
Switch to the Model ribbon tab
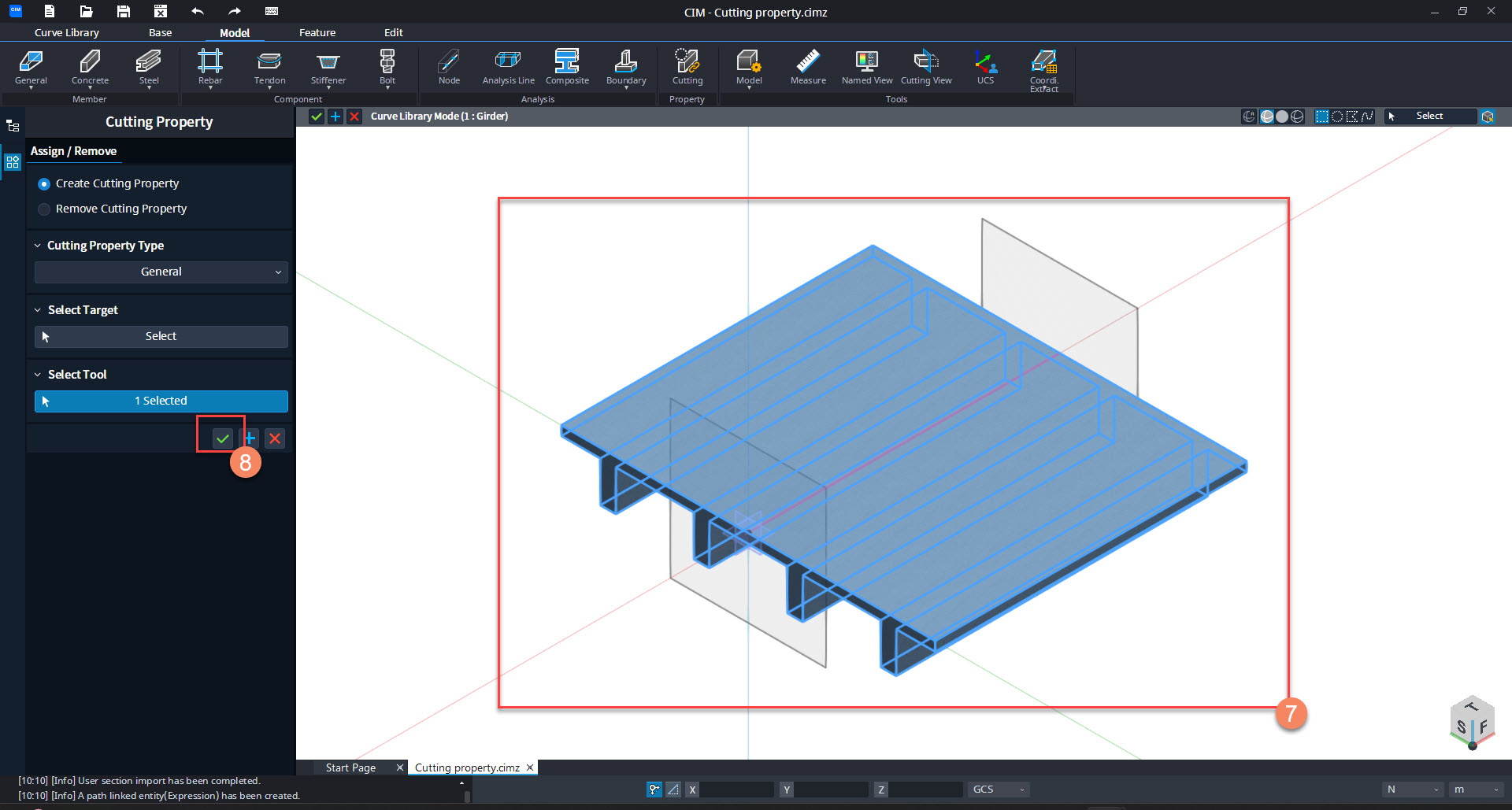[235, 32]
